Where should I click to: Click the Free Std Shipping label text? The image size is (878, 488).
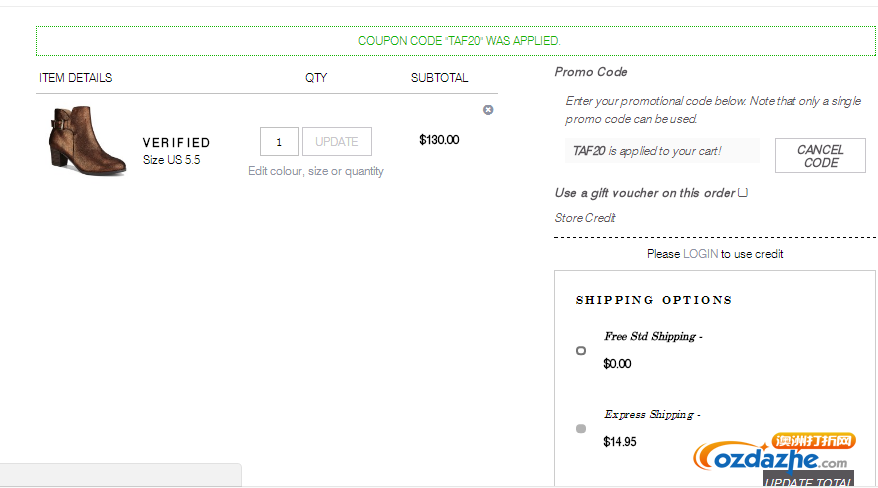click(x=653, y=336)
